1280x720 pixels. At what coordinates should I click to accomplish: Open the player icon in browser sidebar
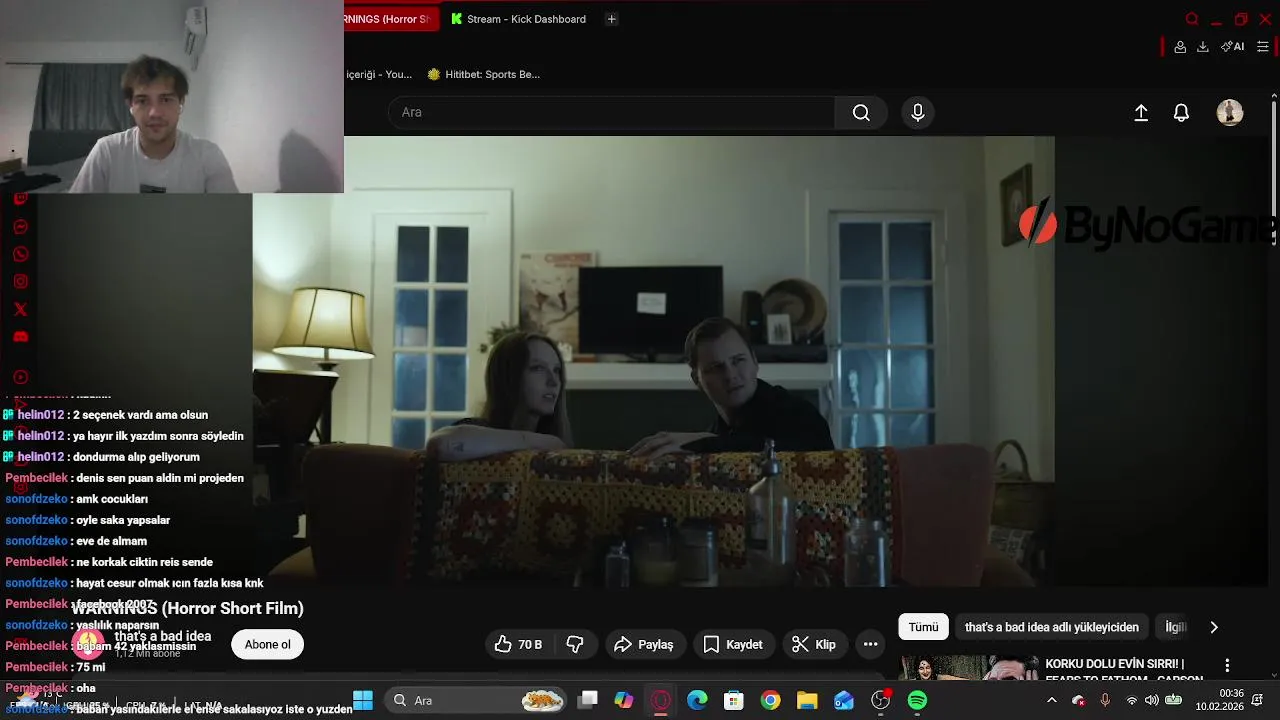pos(20,377)
